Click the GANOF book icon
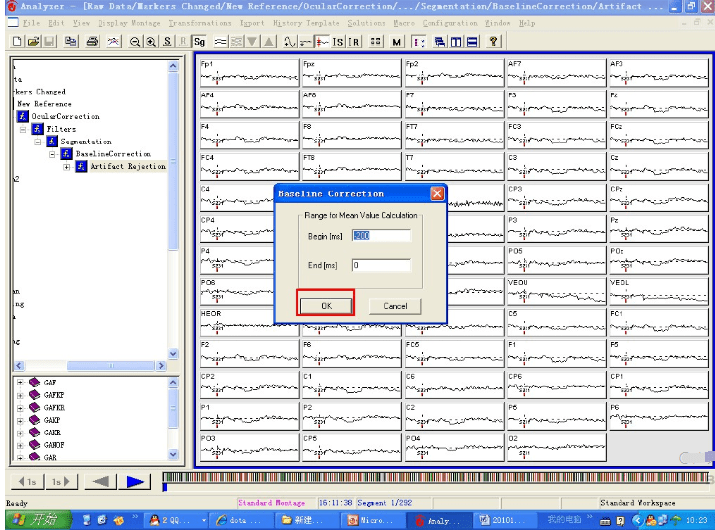Image resolution: width=715 pixels, height=530 pixels. pos(35,444)
